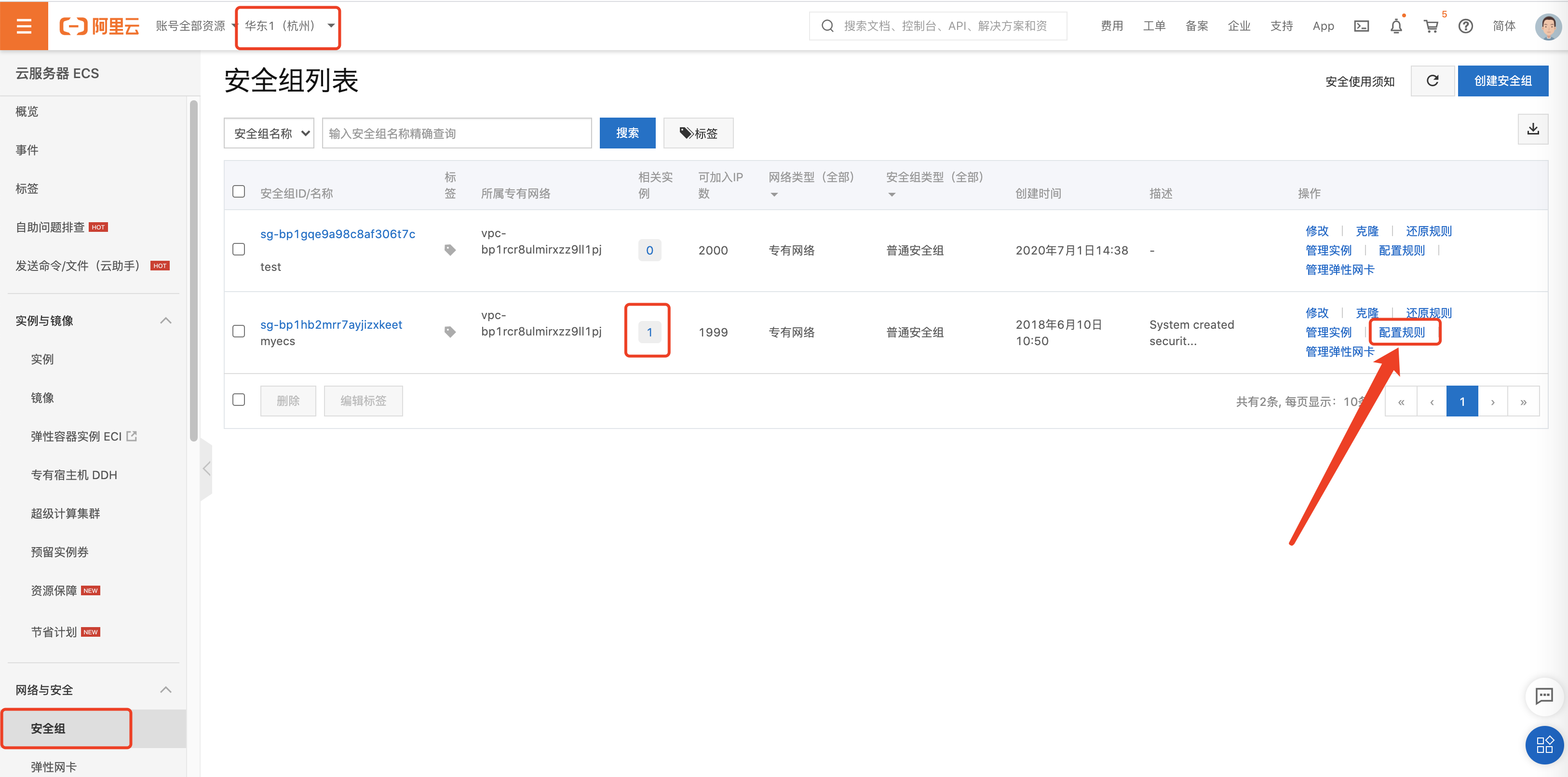Click the refresh icon in top right
The width and height of the screenshot is (1568, 777).
[x=1432, y=81]
